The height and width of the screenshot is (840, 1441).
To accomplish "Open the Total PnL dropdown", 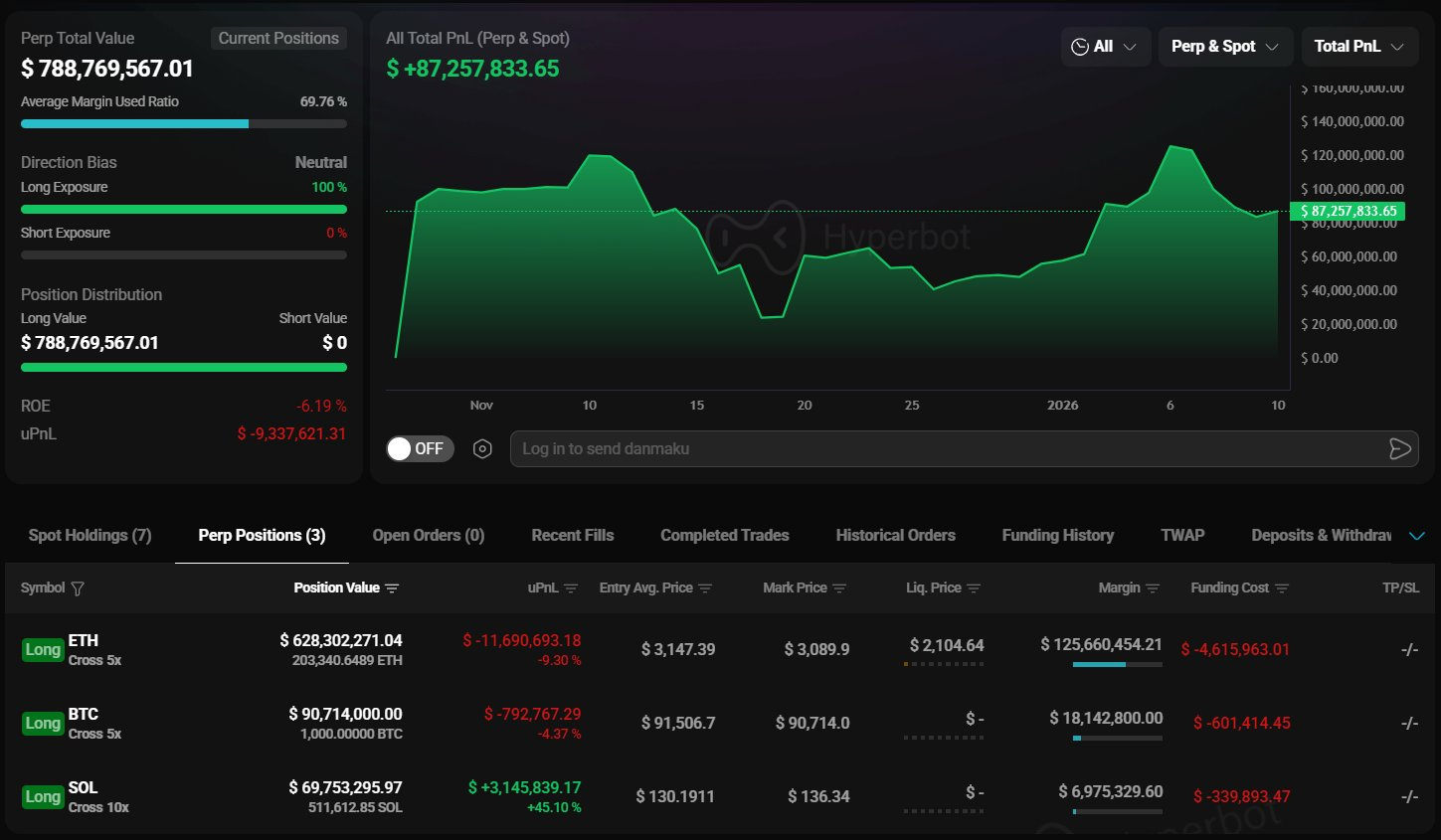I will coord(1358,47).
